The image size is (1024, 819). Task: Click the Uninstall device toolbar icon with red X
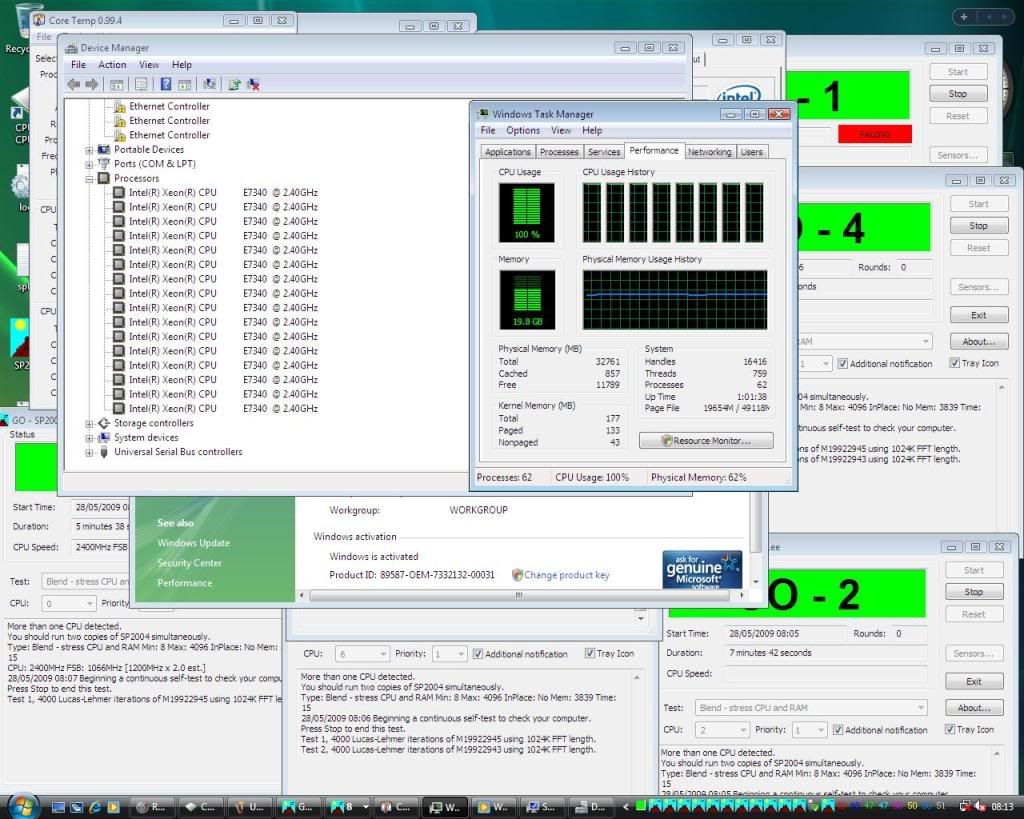pyautogui.click(x=253, y=84)
